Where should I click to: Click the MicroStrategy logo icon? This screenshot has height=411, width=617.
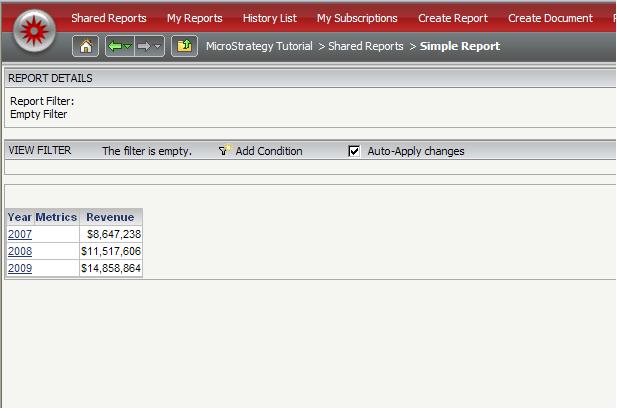coord(36,30)
